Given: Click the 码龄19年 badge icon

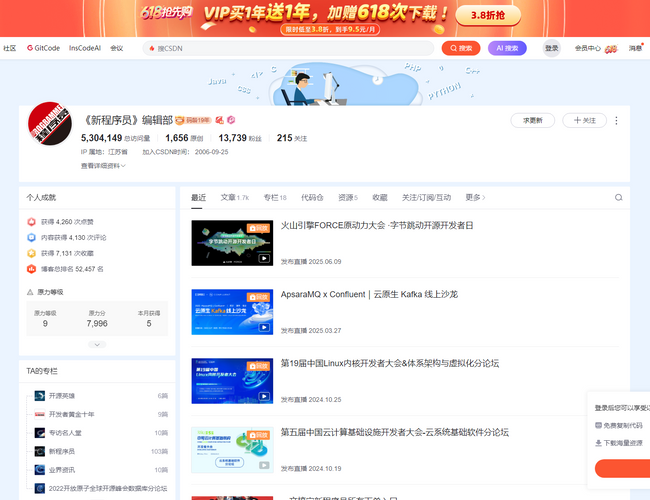Looking at the screenshot, I should pos(193,120).
